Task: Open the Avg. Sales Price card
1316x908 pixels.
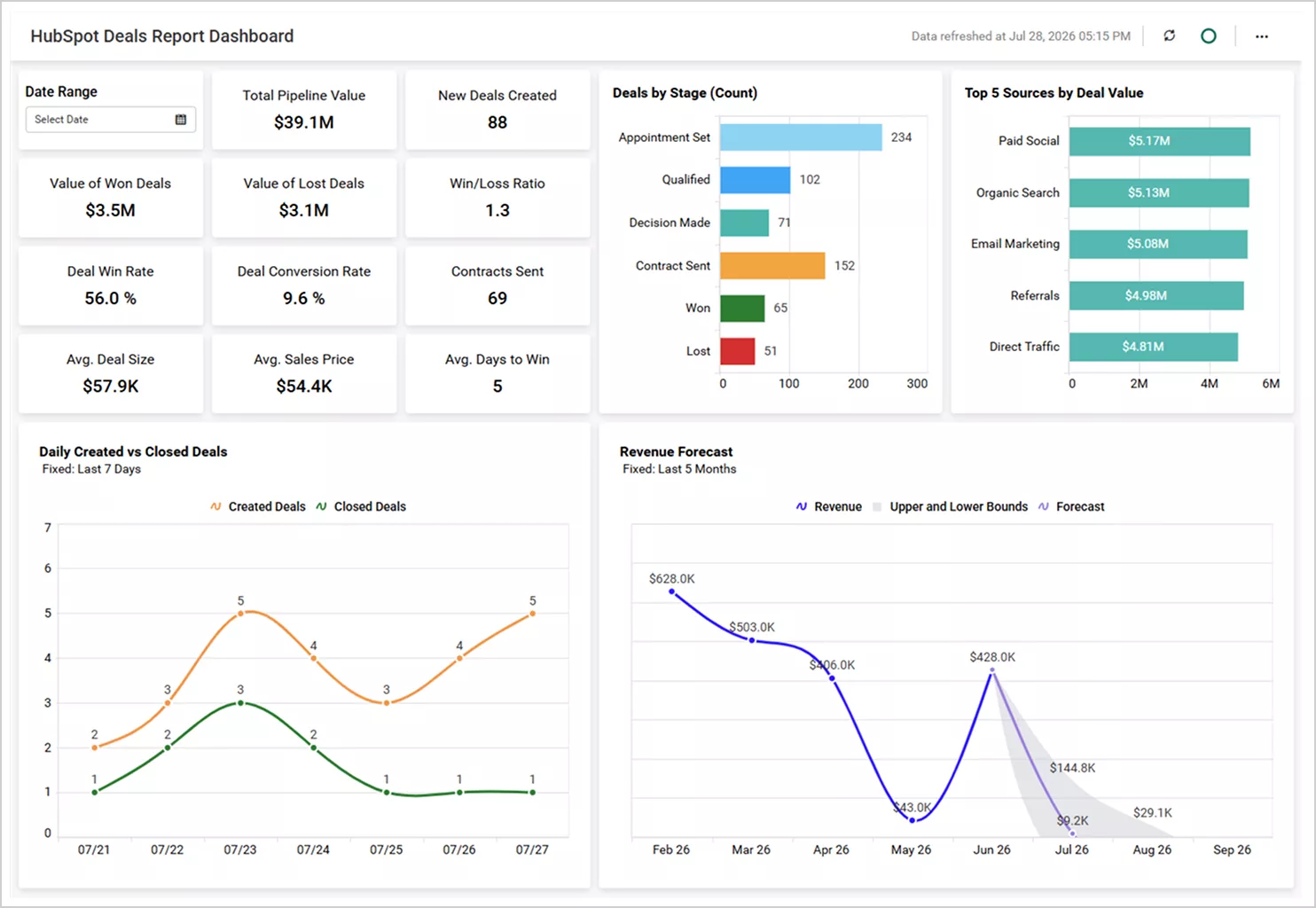Action: click(304, 372)
